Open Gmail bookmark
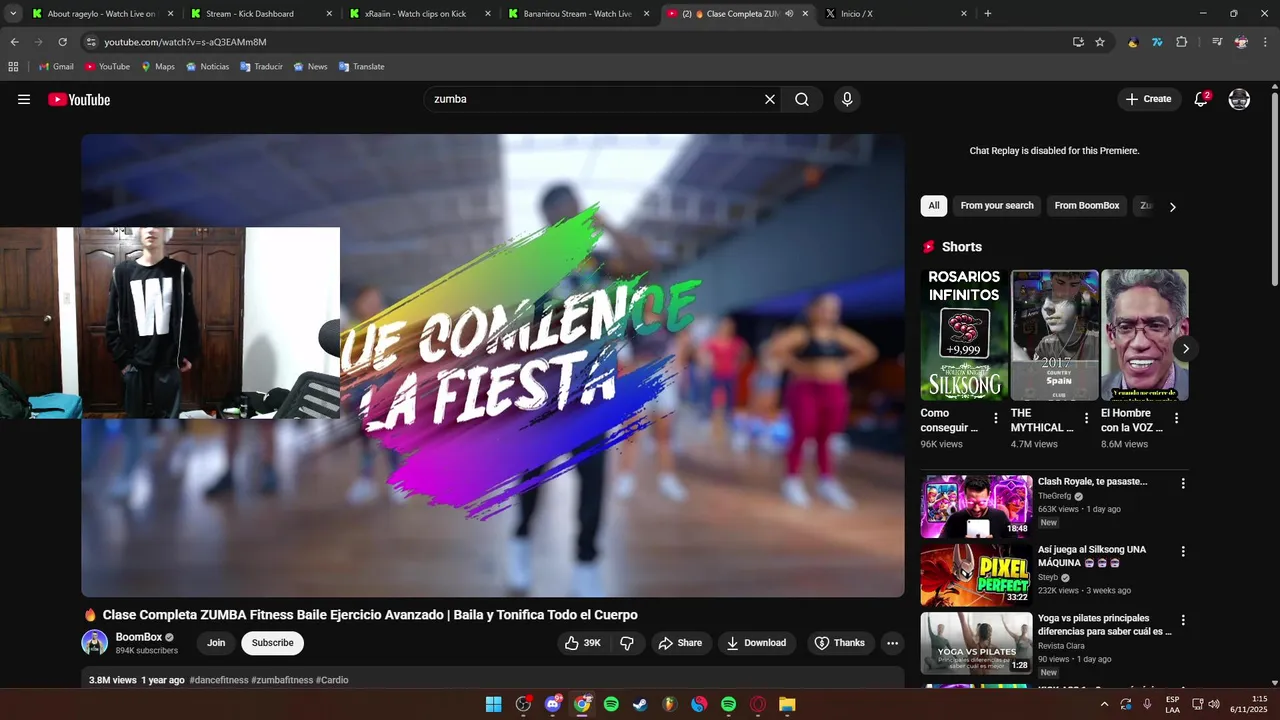The width and height of the screenshot is (1280, 720). click(56, 66)
